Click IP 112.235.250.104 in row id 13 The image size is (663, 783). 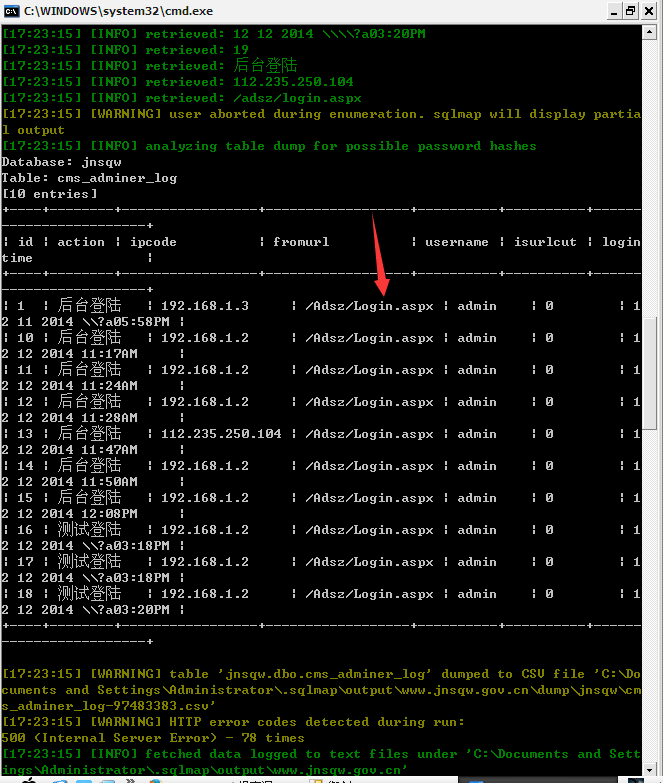(221, 433)
